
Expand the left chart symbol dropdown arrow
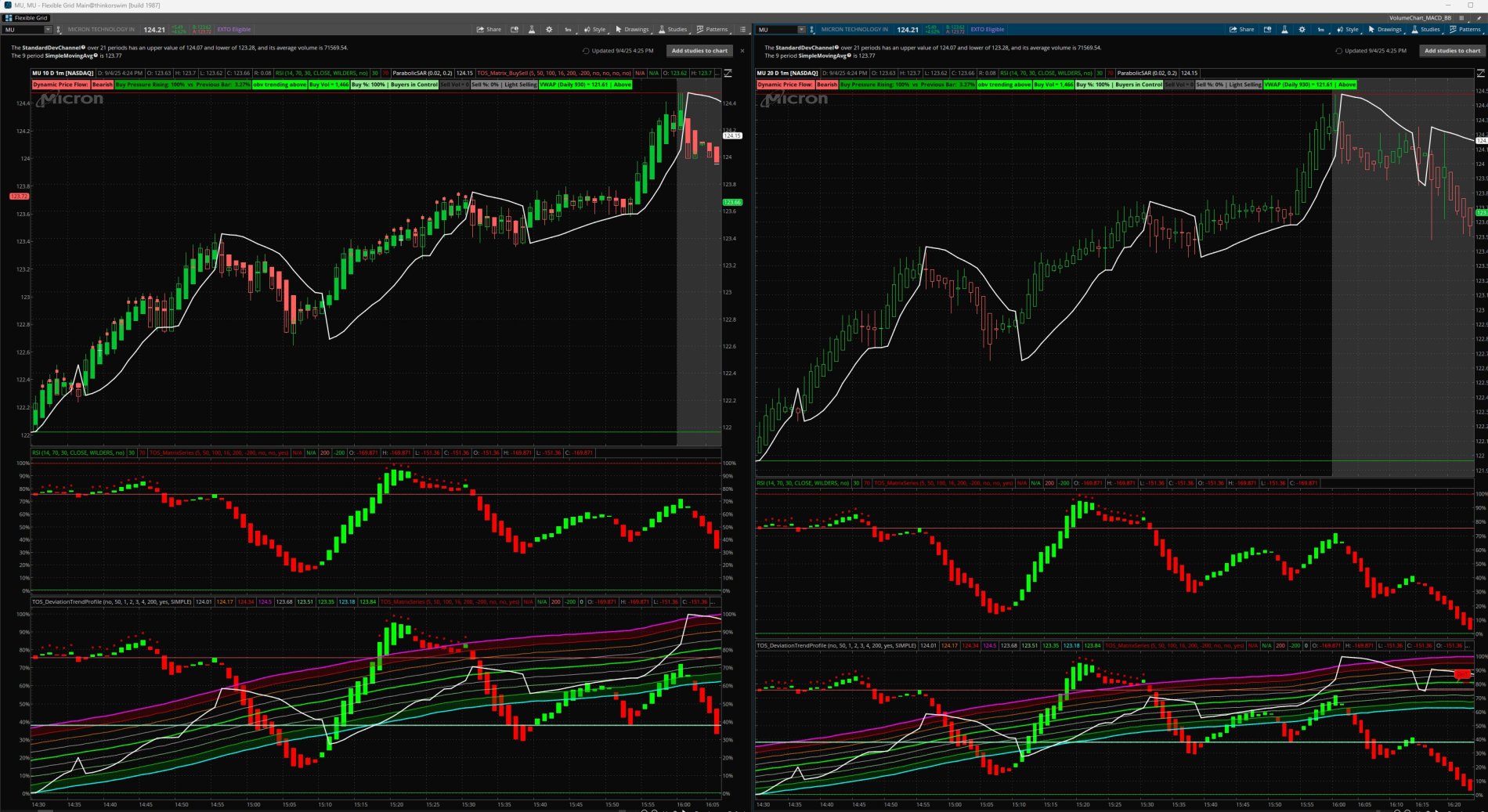[x=48, y=30]
